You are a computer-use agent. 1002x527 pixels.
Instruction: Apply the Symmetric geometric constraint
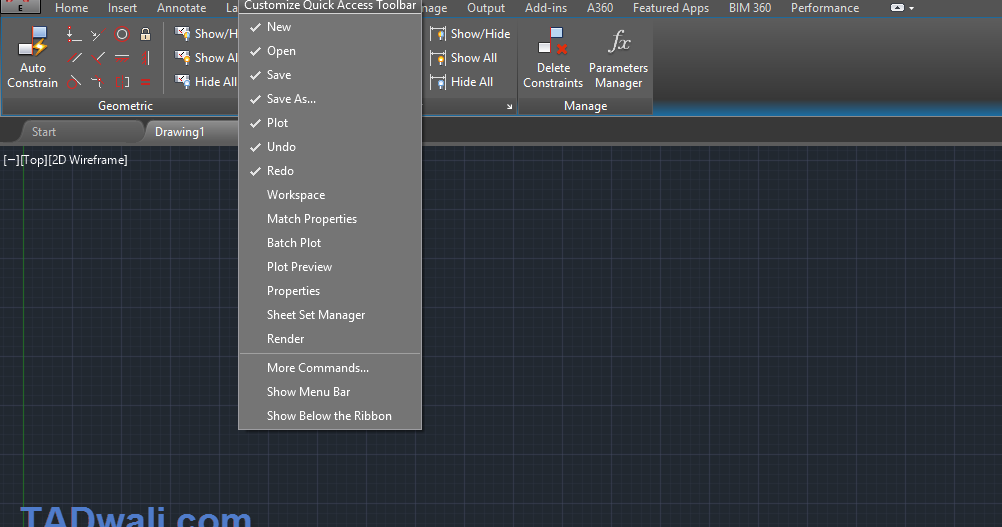tap(122, 82)
